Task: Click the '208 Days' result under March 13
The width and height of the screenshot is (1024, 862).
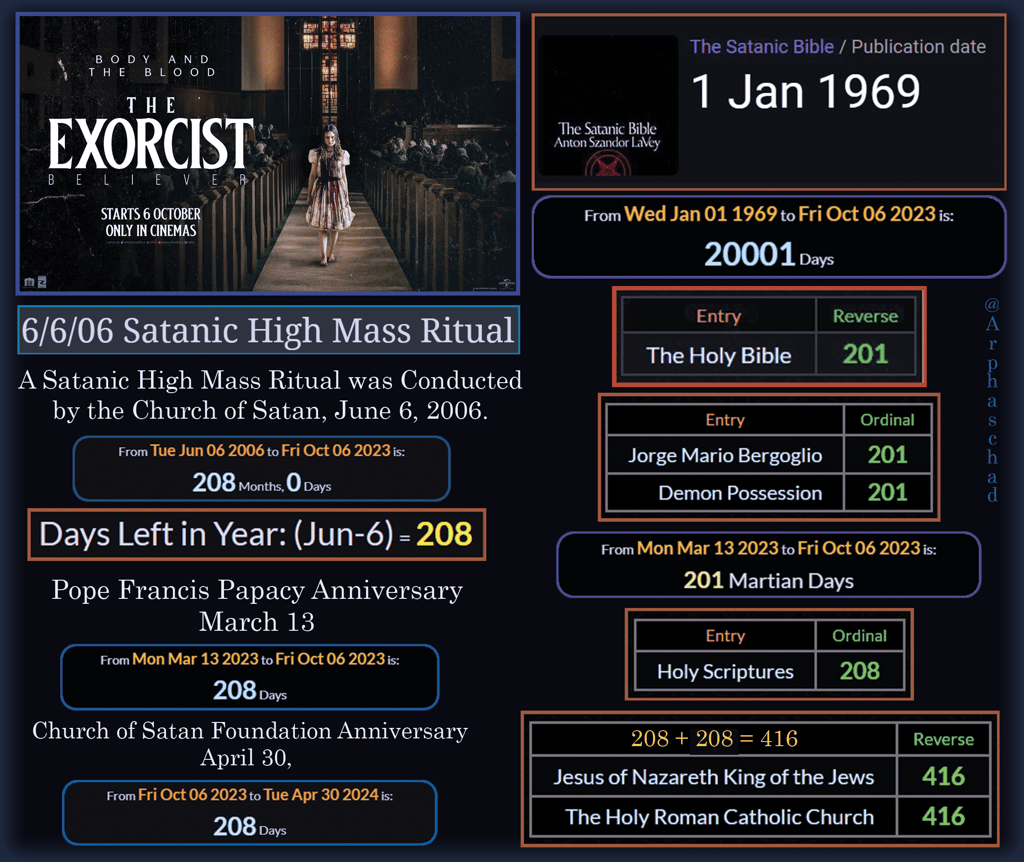Action: point(250,691)
